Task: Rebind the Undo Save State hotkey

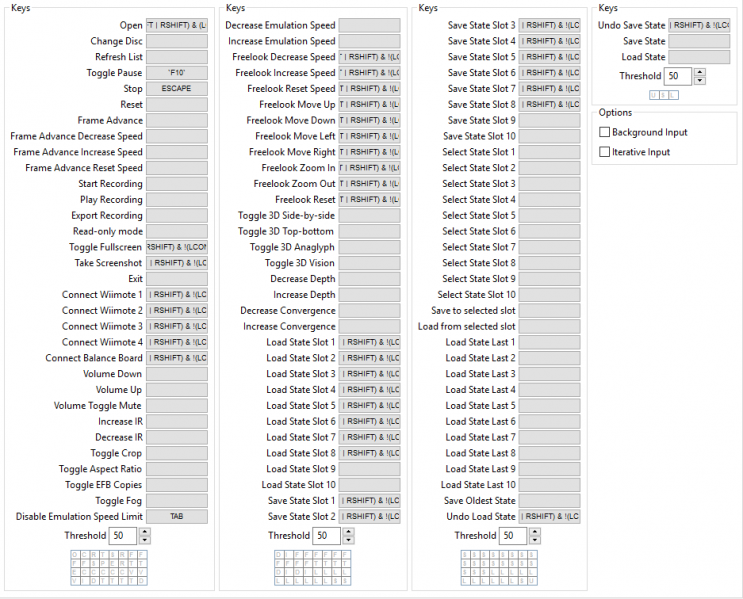Action: tap(699, 26)
